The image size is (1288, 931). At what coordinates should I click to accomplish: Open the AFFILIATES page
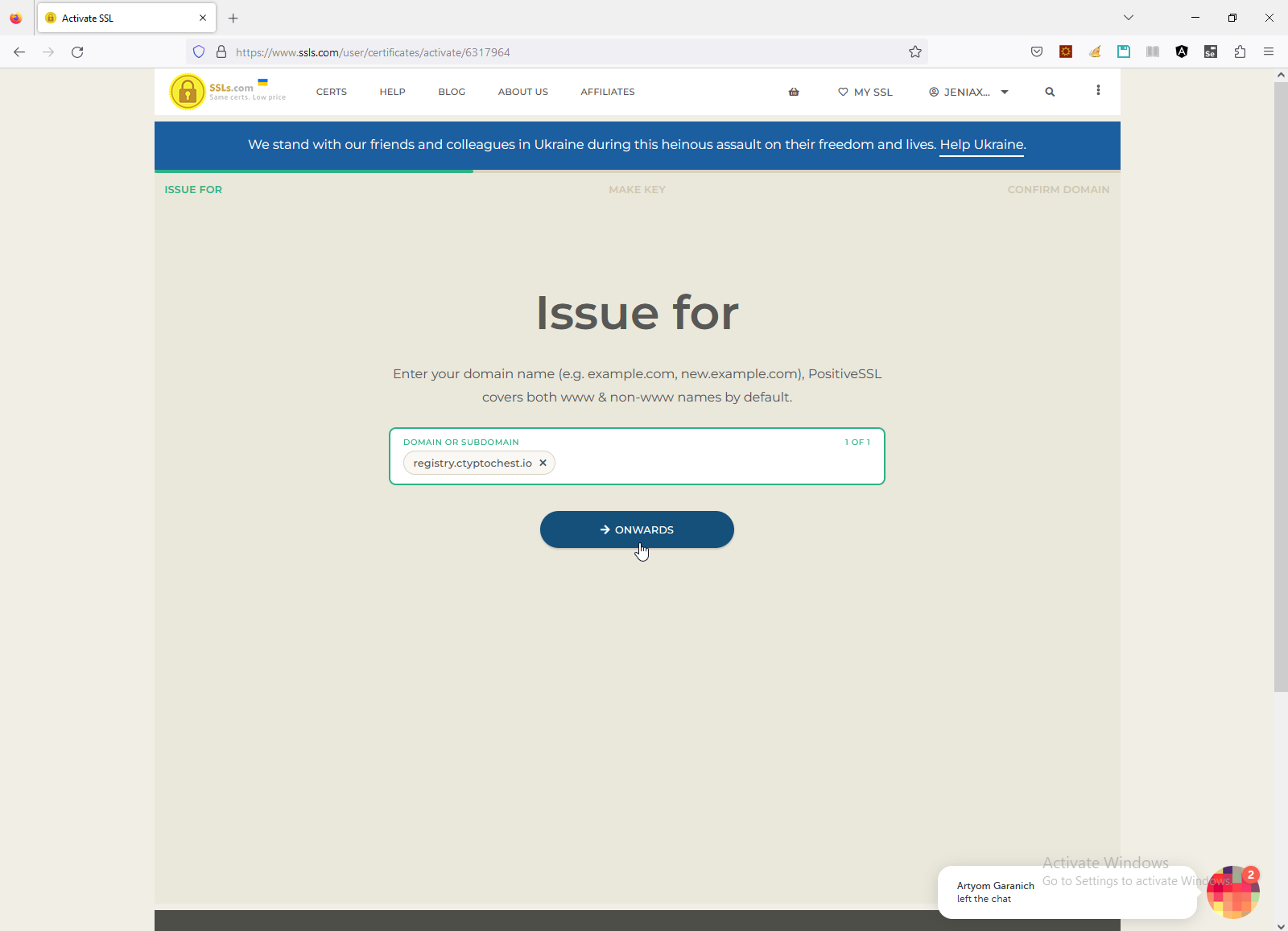[x=608, y=92]
